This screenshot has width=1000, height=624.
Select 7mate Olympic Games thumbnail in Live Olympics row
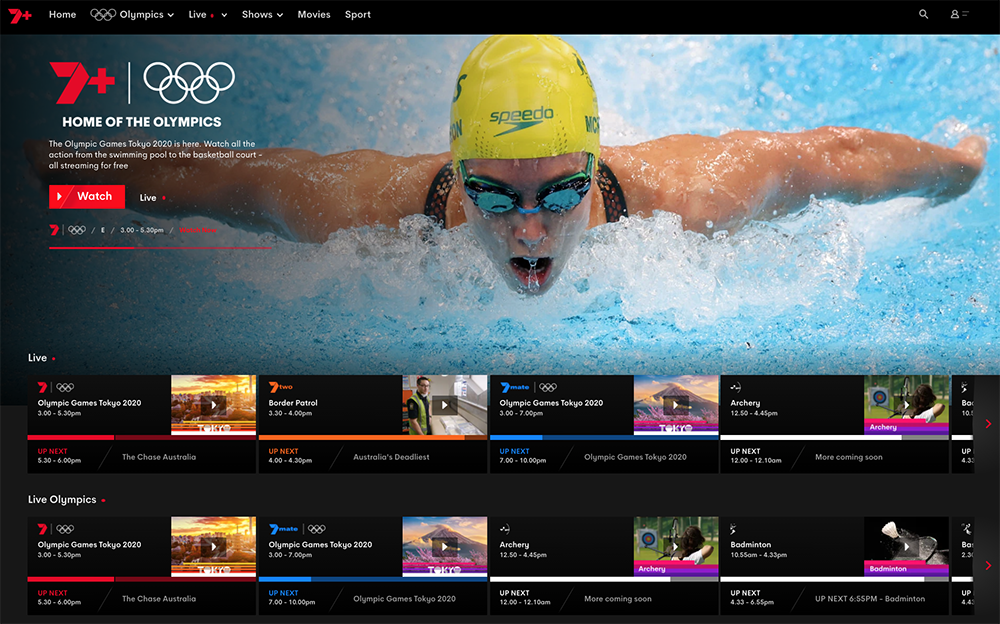tap(444, 546)
